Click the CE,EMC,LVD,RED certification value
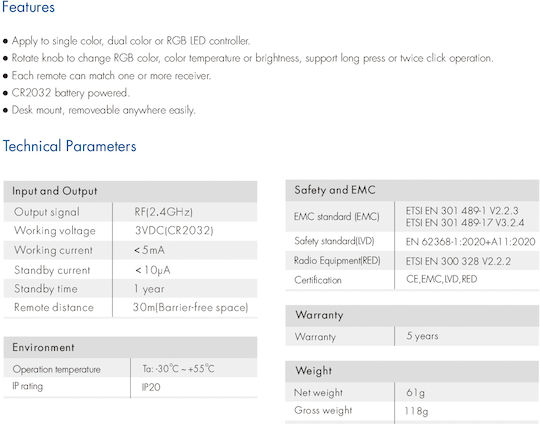Screen dimensions: 540x424 pyautogui.click(x=442, y=279)
